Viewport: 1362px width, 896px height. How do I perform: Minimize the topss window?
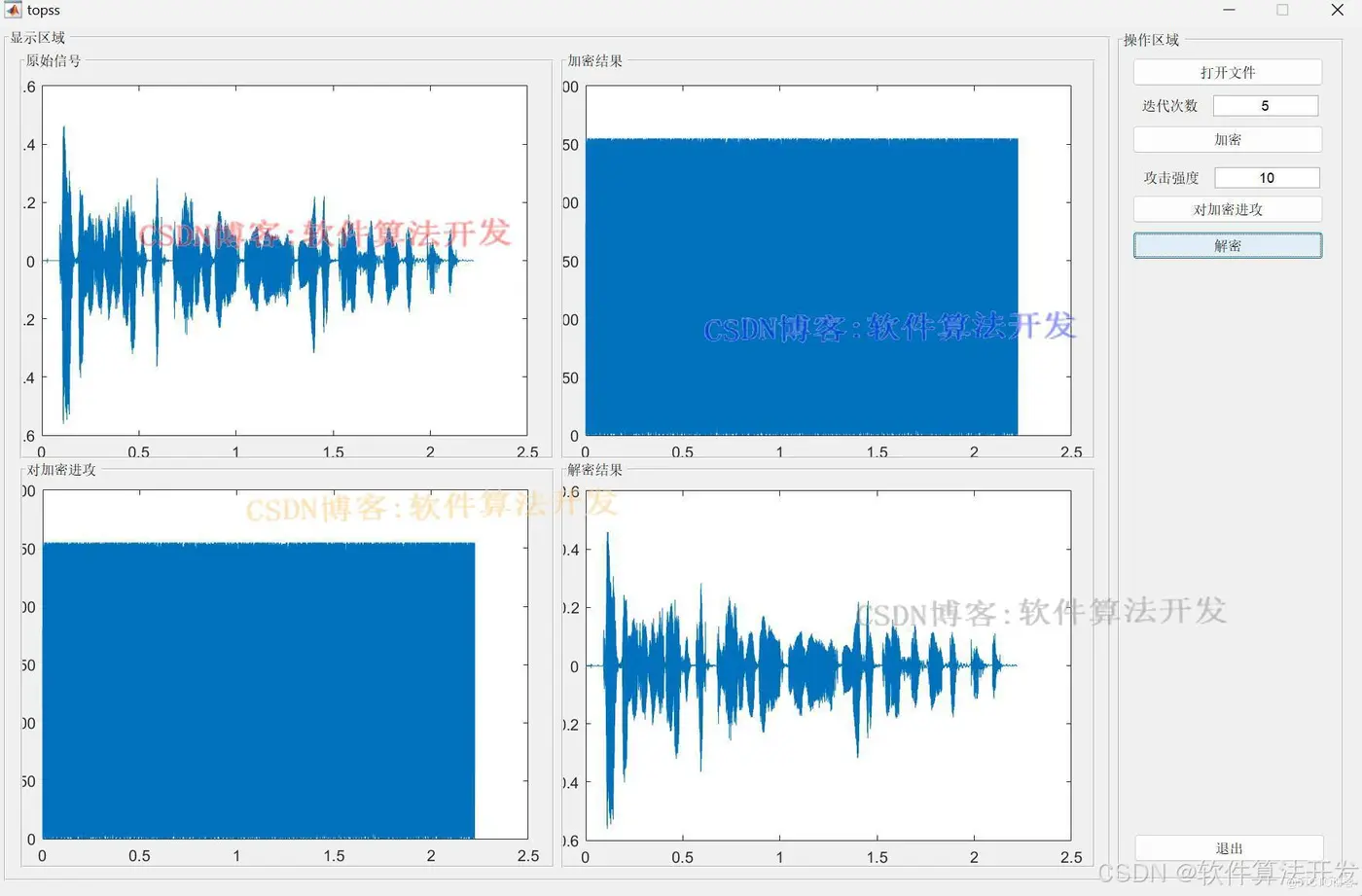pos(1229,10)
